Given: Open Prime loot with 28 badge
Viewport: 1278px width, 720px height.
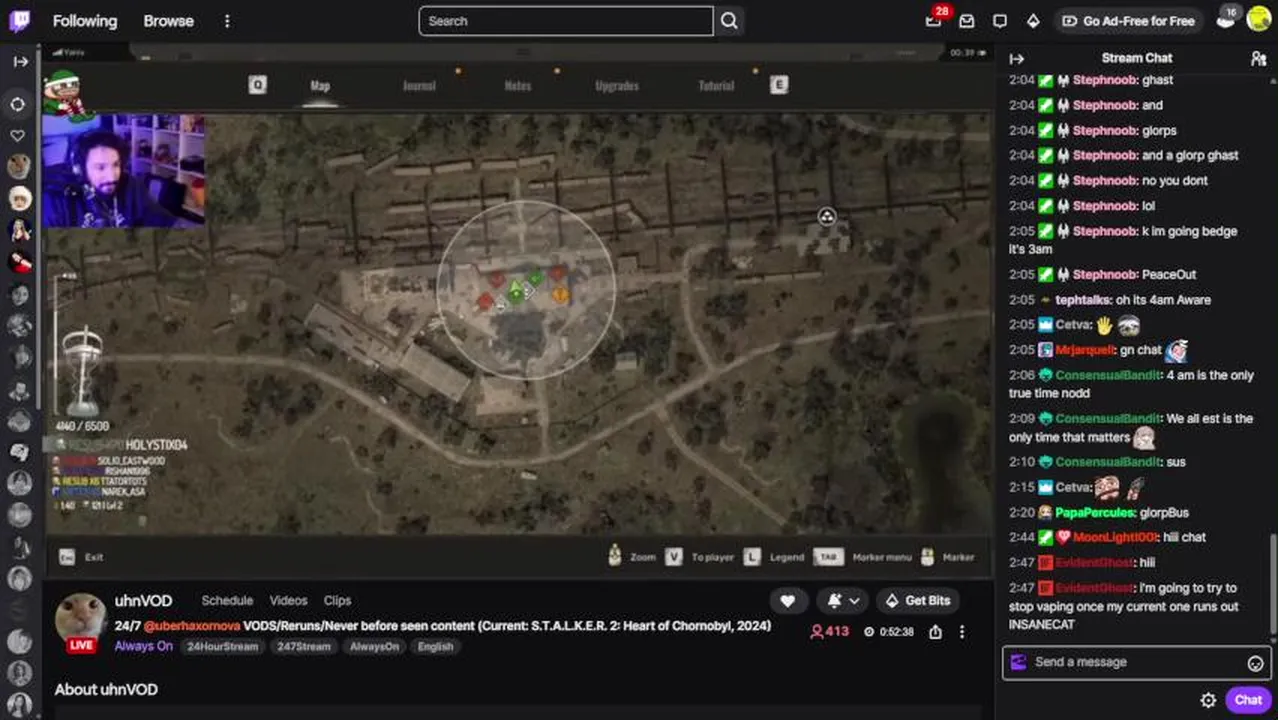Looking at the screenshot, I should coord(934,20).
